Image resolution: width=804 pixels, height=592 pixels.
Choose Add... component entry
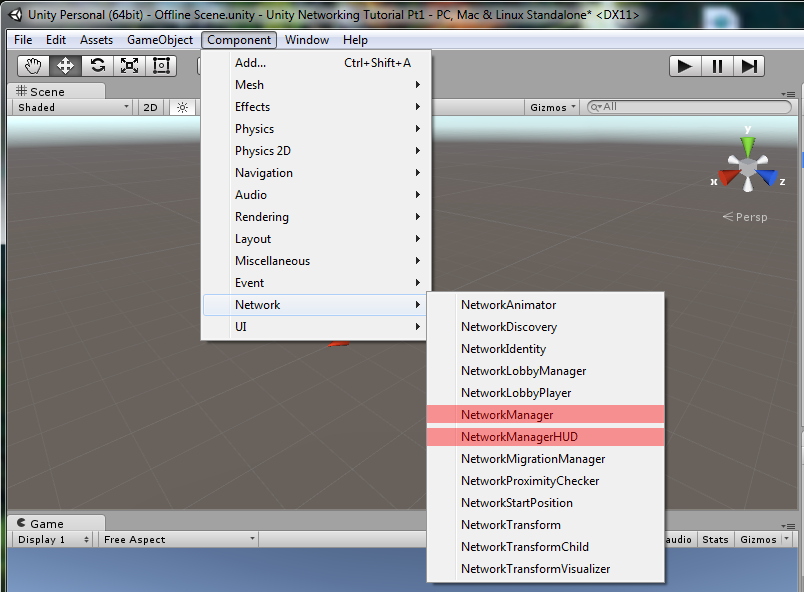(315, 63)
